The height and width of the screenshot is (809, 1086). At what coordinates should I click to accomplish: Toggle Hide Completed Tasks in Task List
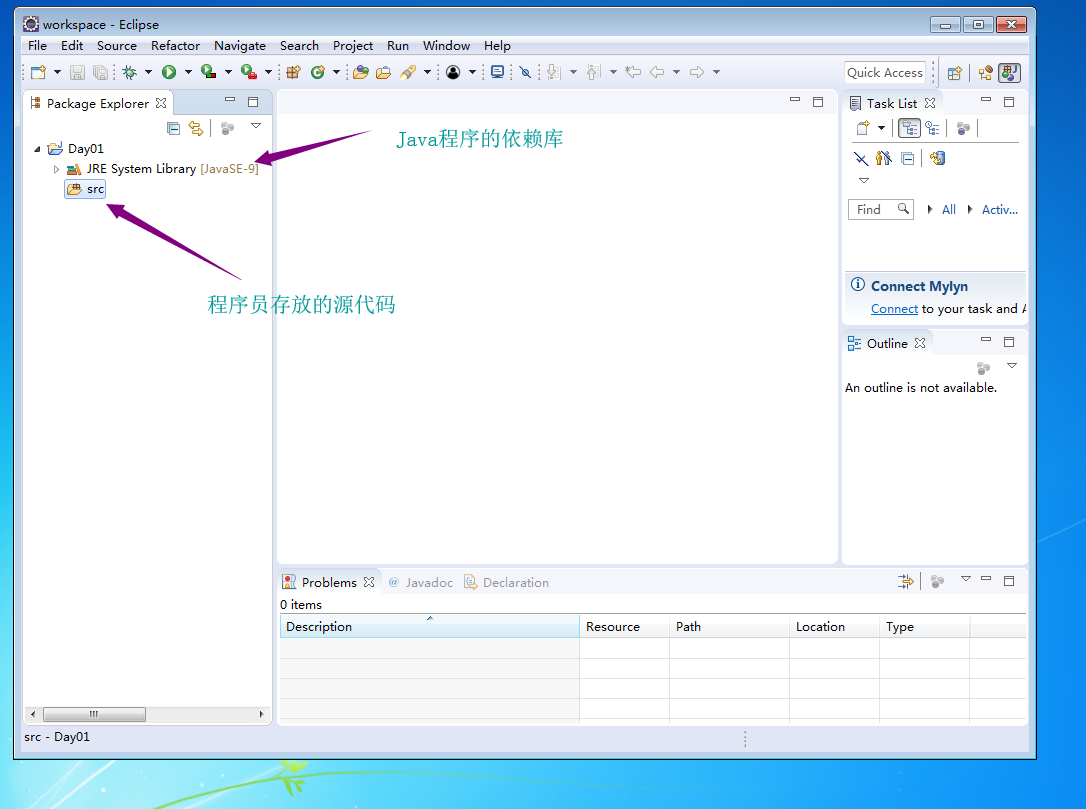(x=861, y=159)
